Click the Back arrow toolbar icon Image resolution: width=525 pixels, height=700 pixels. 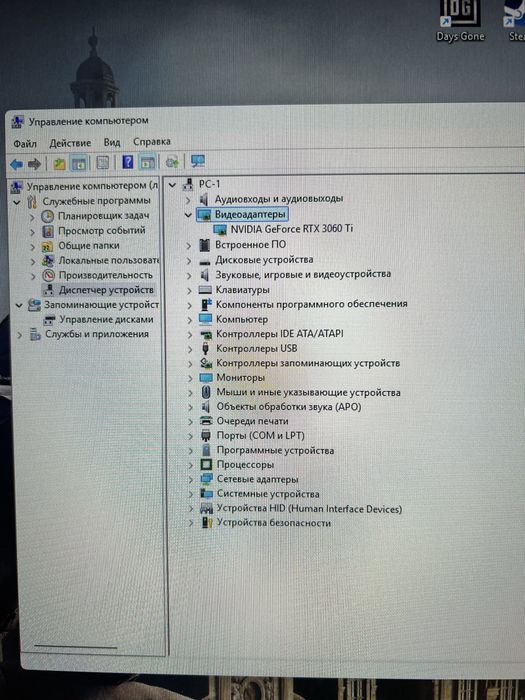click(16, 164)
